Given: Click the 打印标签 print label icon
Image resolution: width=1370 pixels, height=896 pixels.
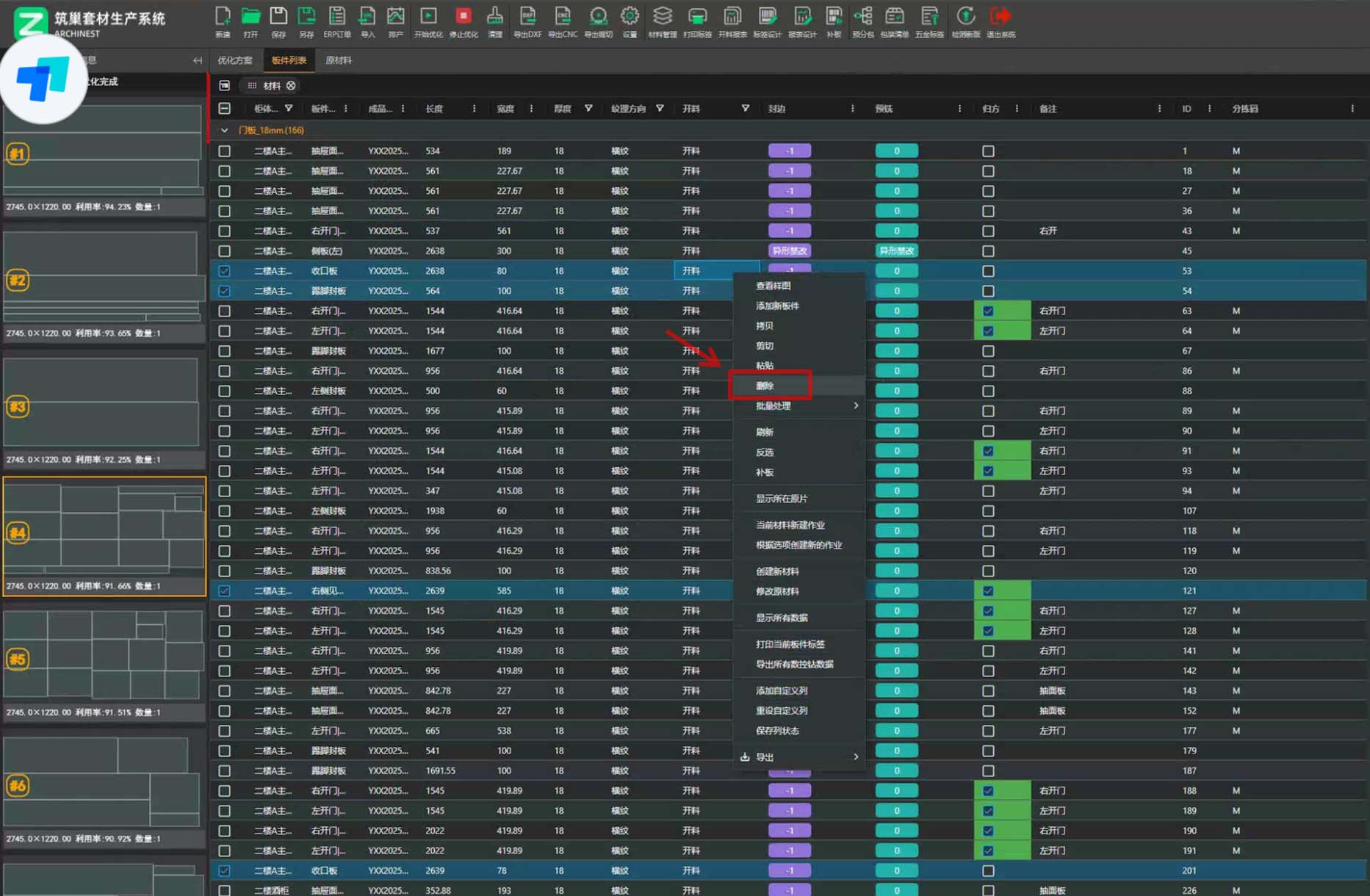Looking at the screenshot, I should tap(697, 17).
